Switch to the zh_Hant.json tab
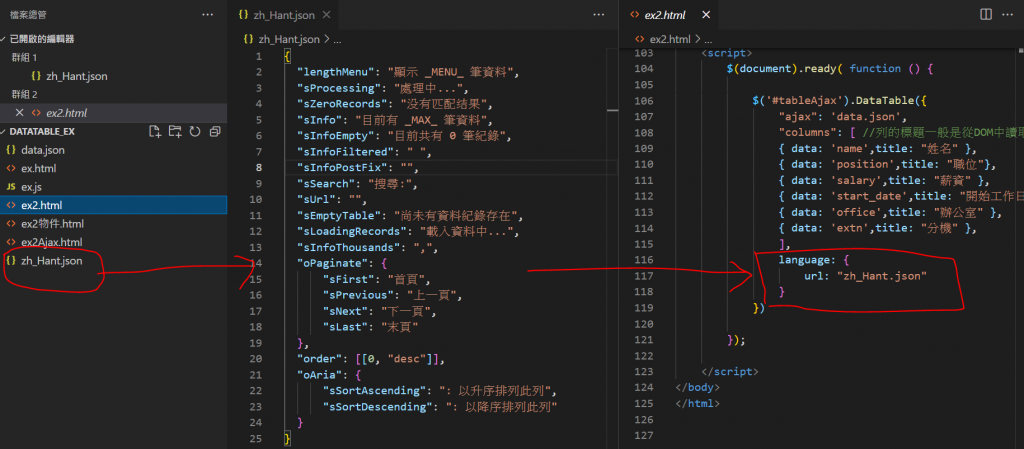The width and height of the screenshot is (1024, 449). pyautogui.click(x=285, y=14)
